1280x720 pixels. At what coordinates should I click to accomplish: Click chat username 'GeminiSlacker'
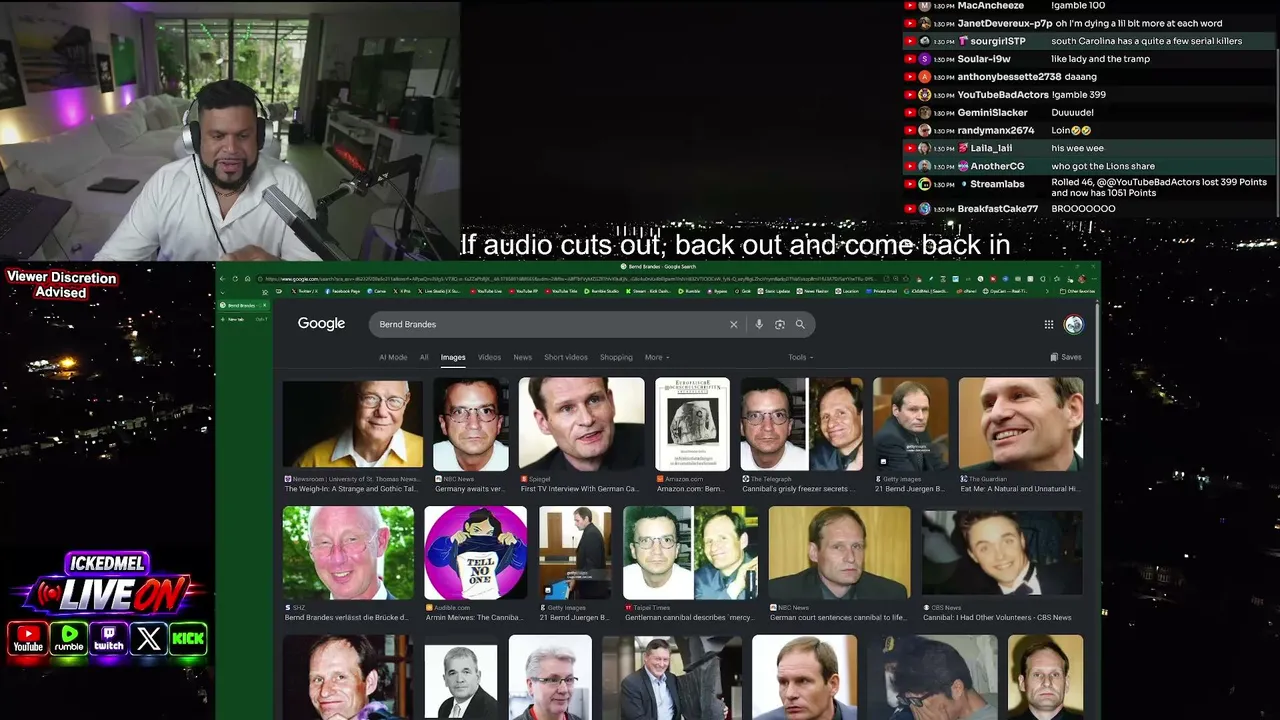pyautogui.click(x=992, y=113)
